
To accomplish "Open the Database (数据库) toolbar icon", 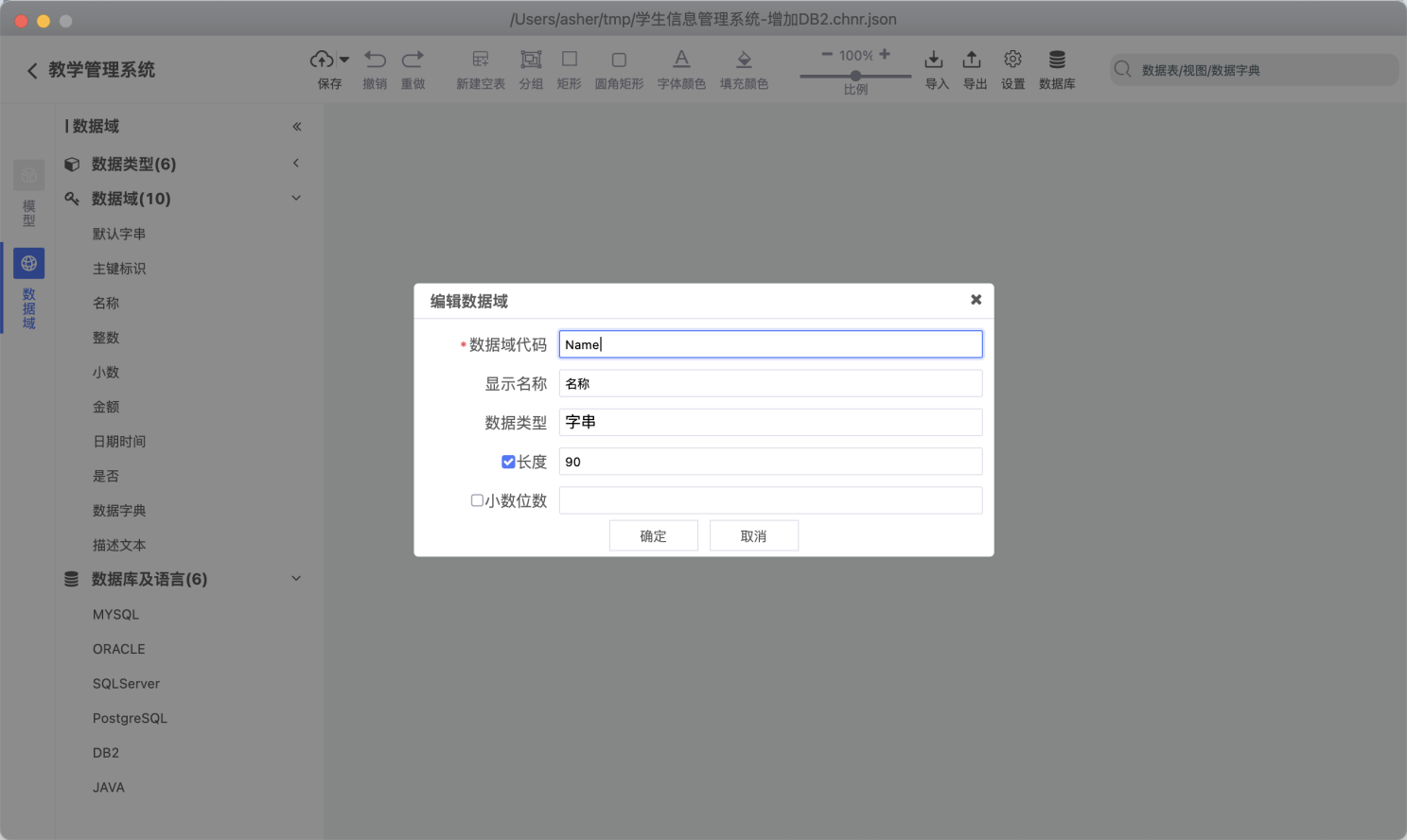I will 1057,60.
